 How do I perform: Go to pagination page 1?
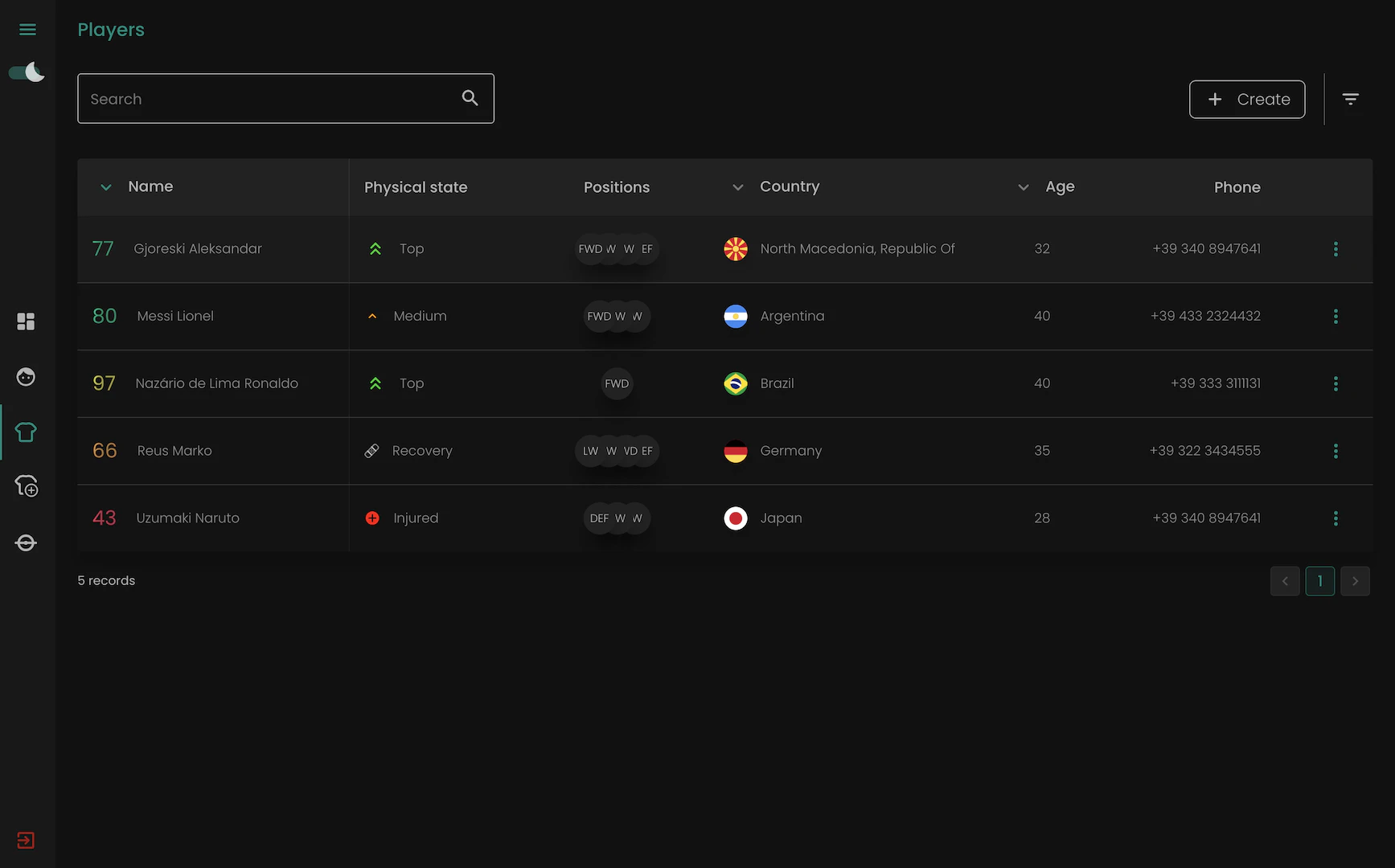(1320, 581)
